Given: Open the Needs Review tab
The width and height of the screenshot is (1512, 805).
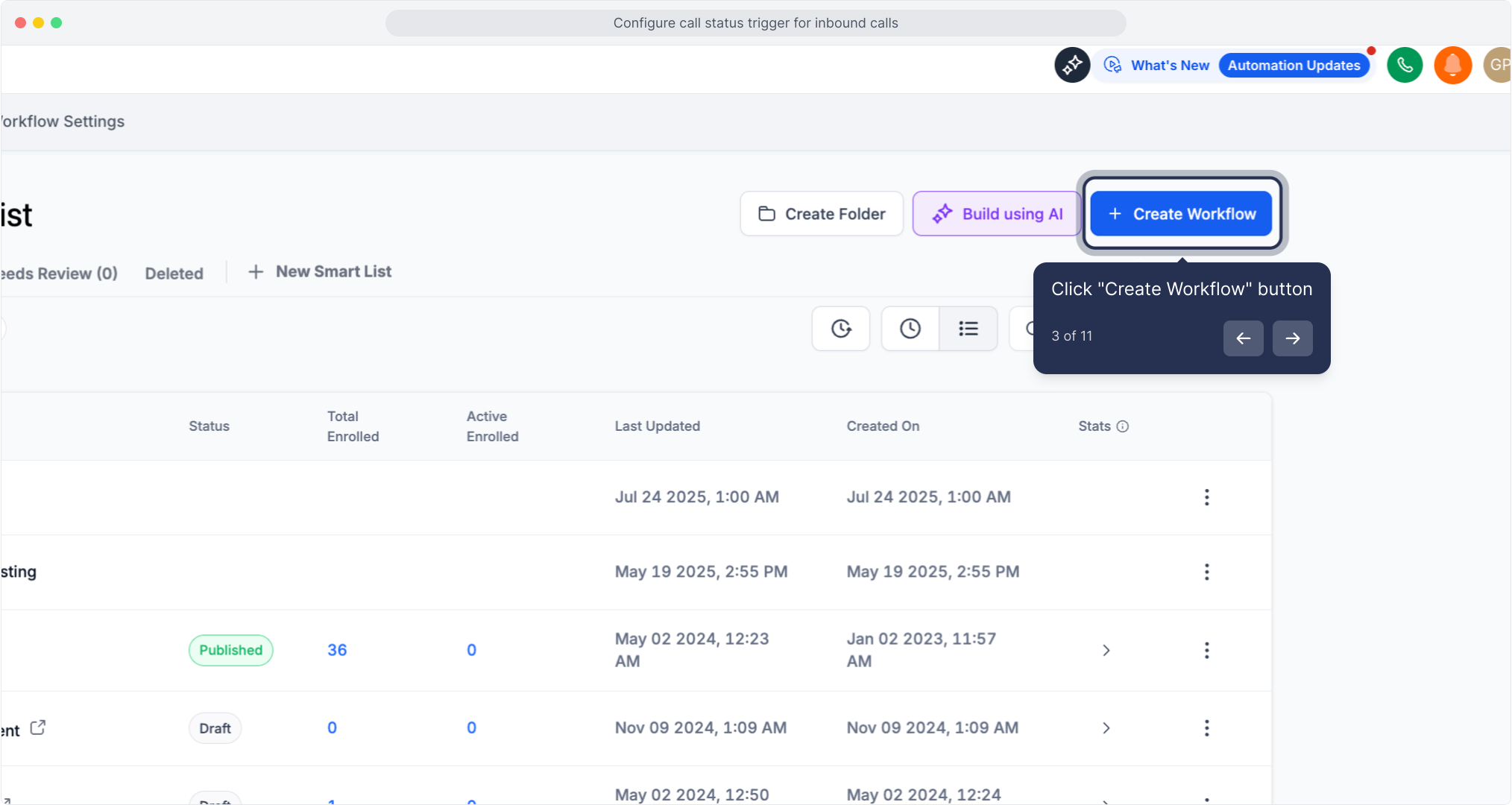Looking at the screenshot, I should [58, 274].
